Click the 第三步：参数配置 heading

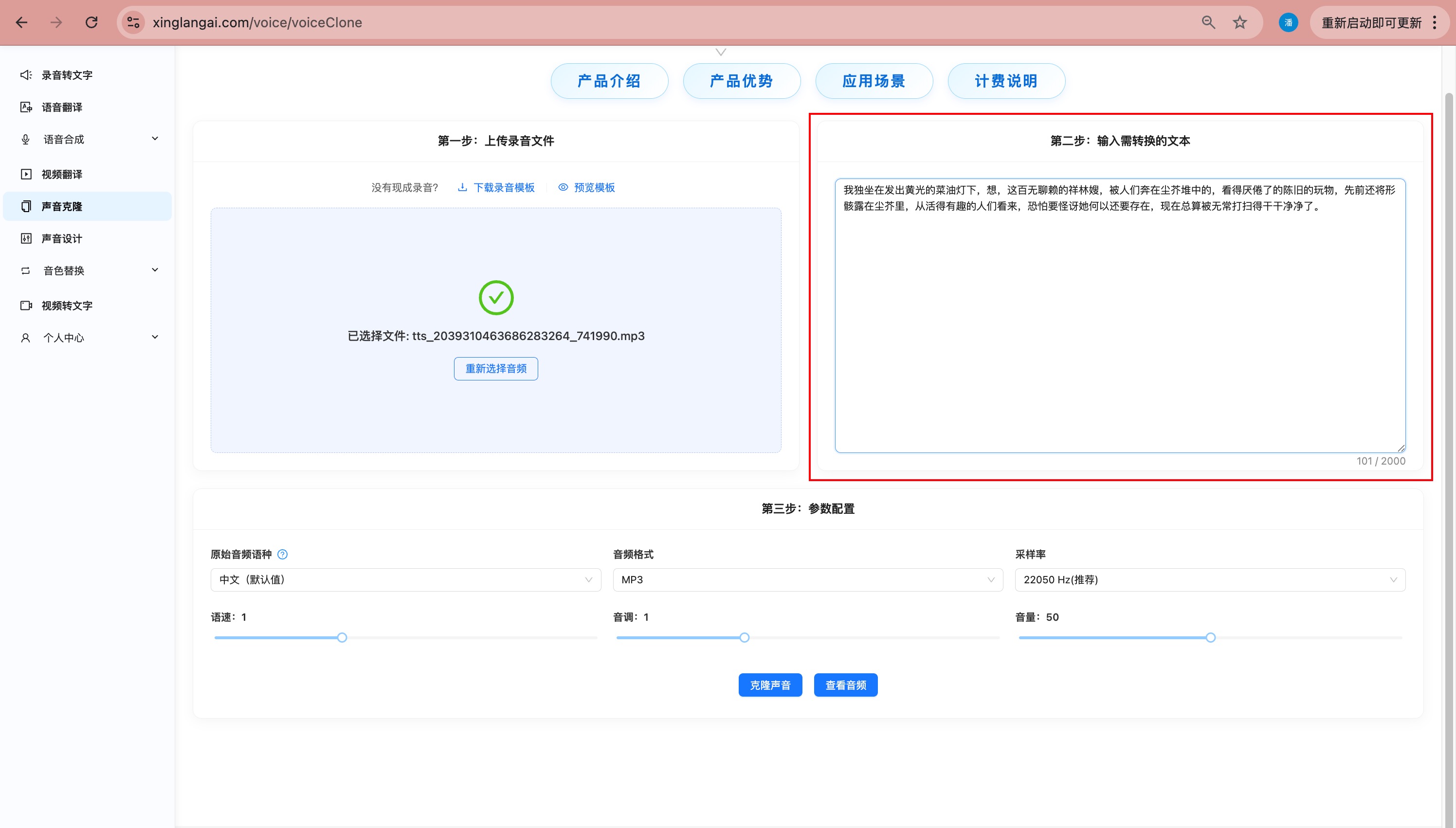click(x=808, y=509)
